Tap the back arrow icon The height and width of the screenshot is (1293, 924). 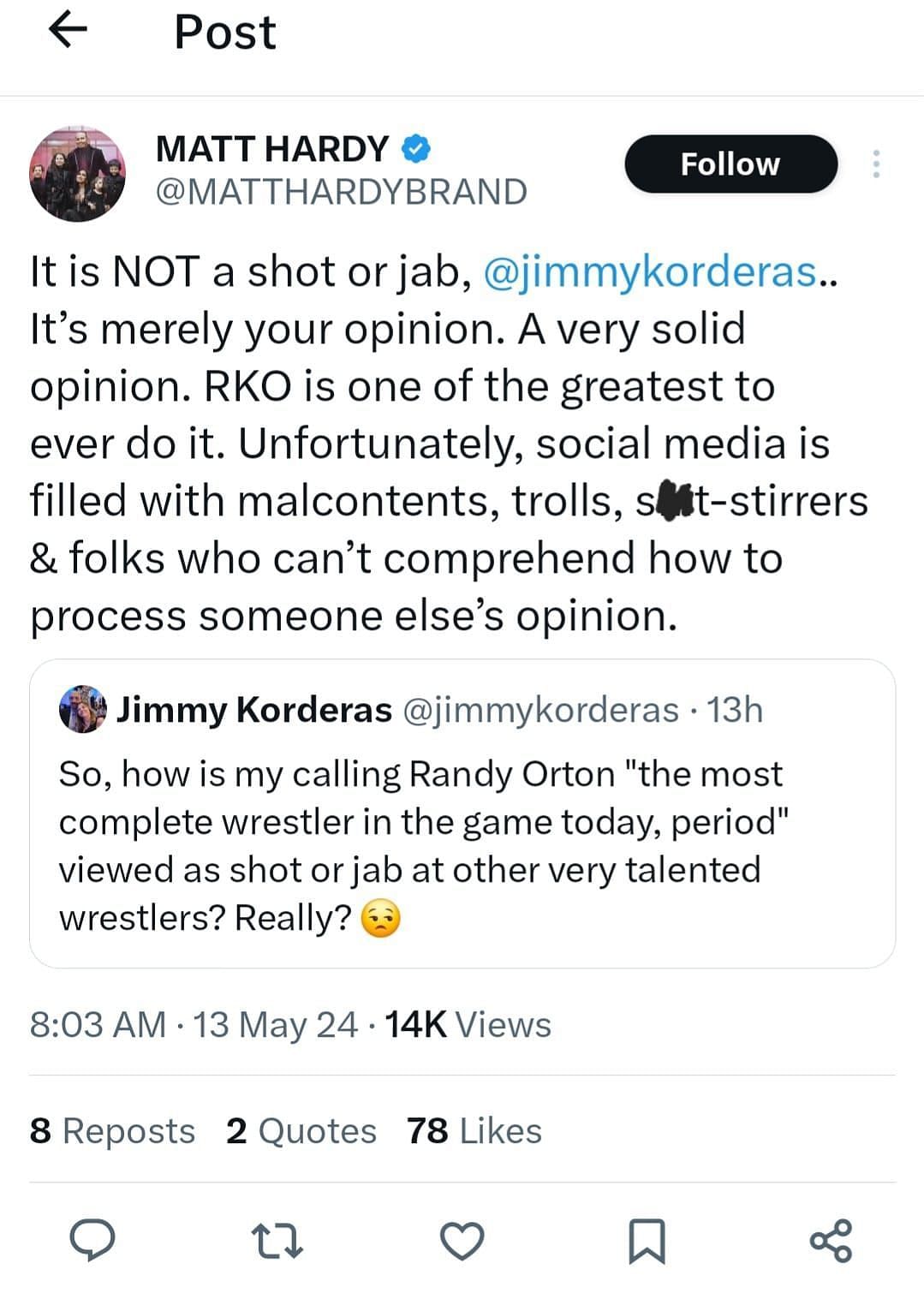[x=69, y=31]
